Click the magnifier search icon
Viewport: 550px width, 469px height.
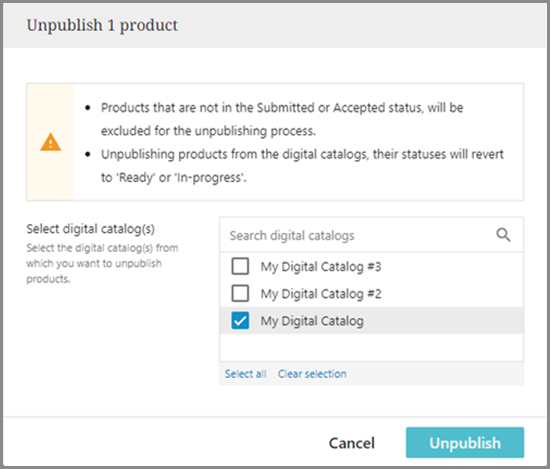point(503,235)
